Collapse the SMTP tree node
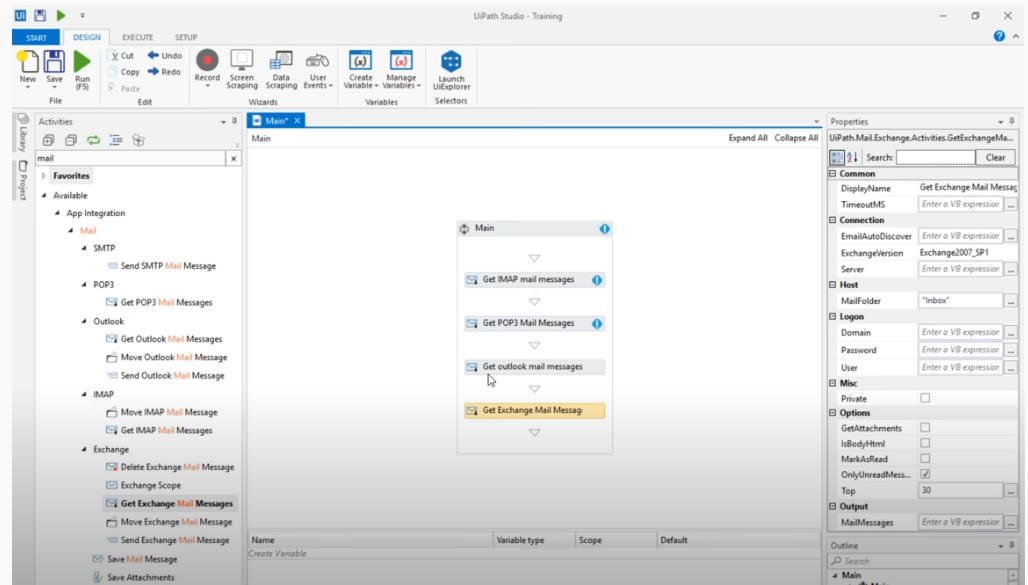This screenshot has width=1028, height=585. point(84,249)
